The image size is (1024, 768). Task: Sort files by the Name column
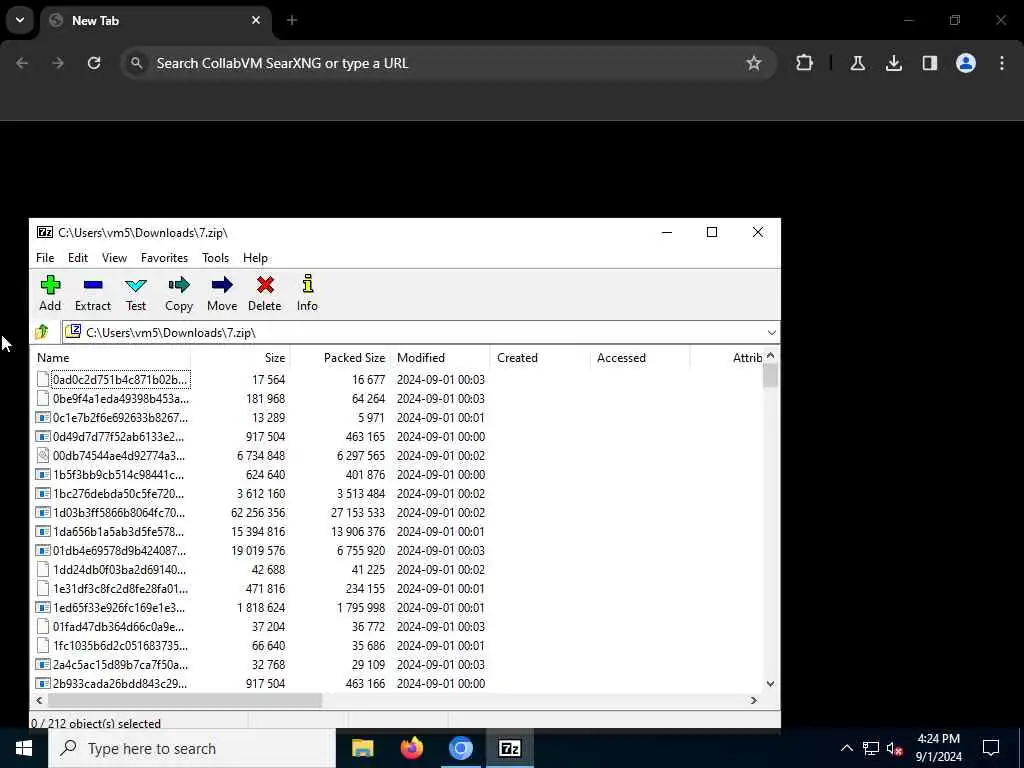112,358
